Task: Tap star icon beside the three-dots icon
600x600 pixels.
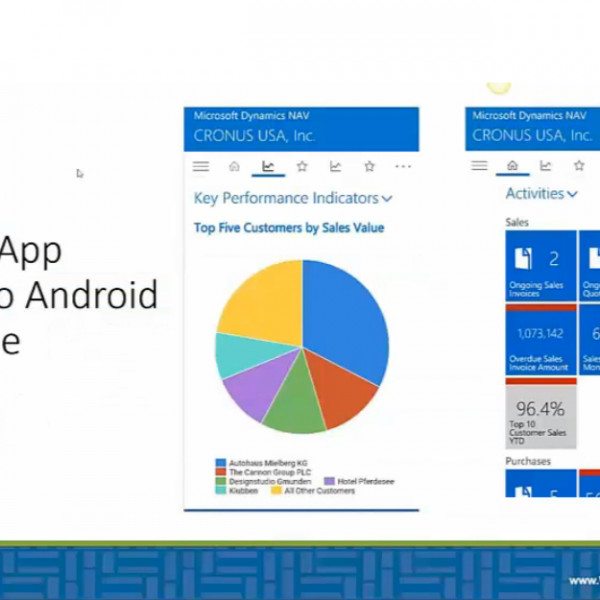Action: [x=369, y=166]
